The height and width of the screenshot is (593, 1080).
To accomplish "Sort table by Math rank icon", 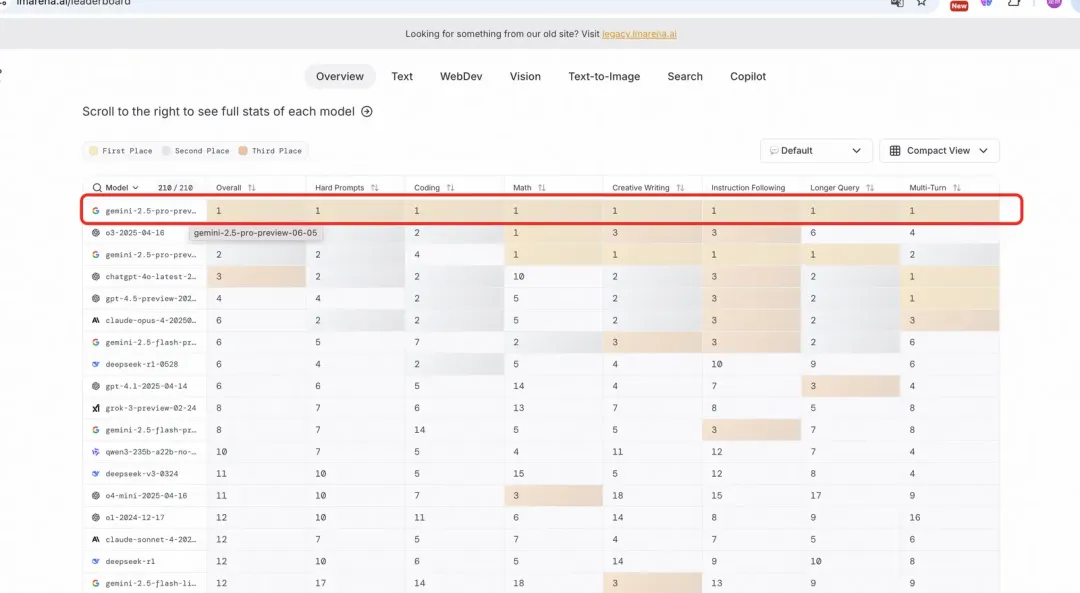I will (x=542, y=188).
